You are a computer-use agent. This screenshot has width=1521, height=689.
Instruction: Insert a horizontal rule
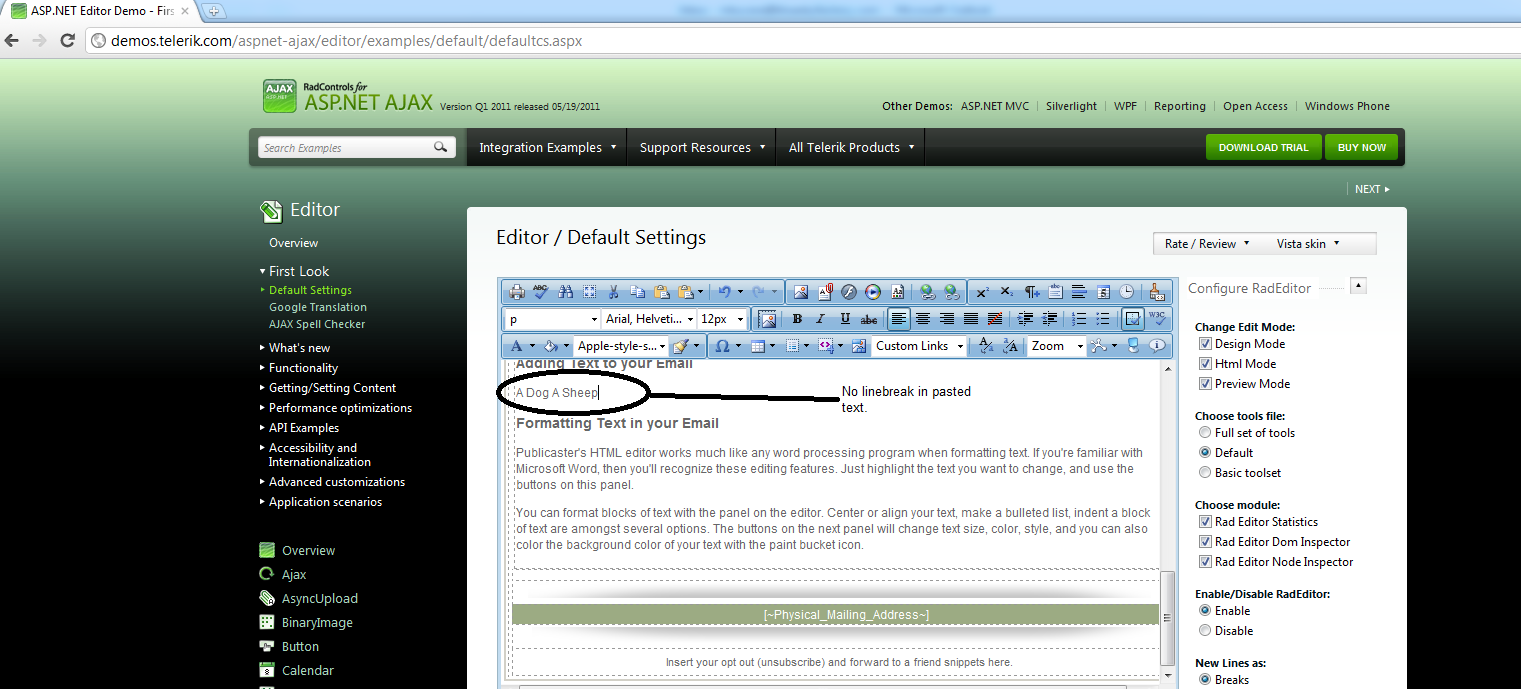(x=1079, y=292)
